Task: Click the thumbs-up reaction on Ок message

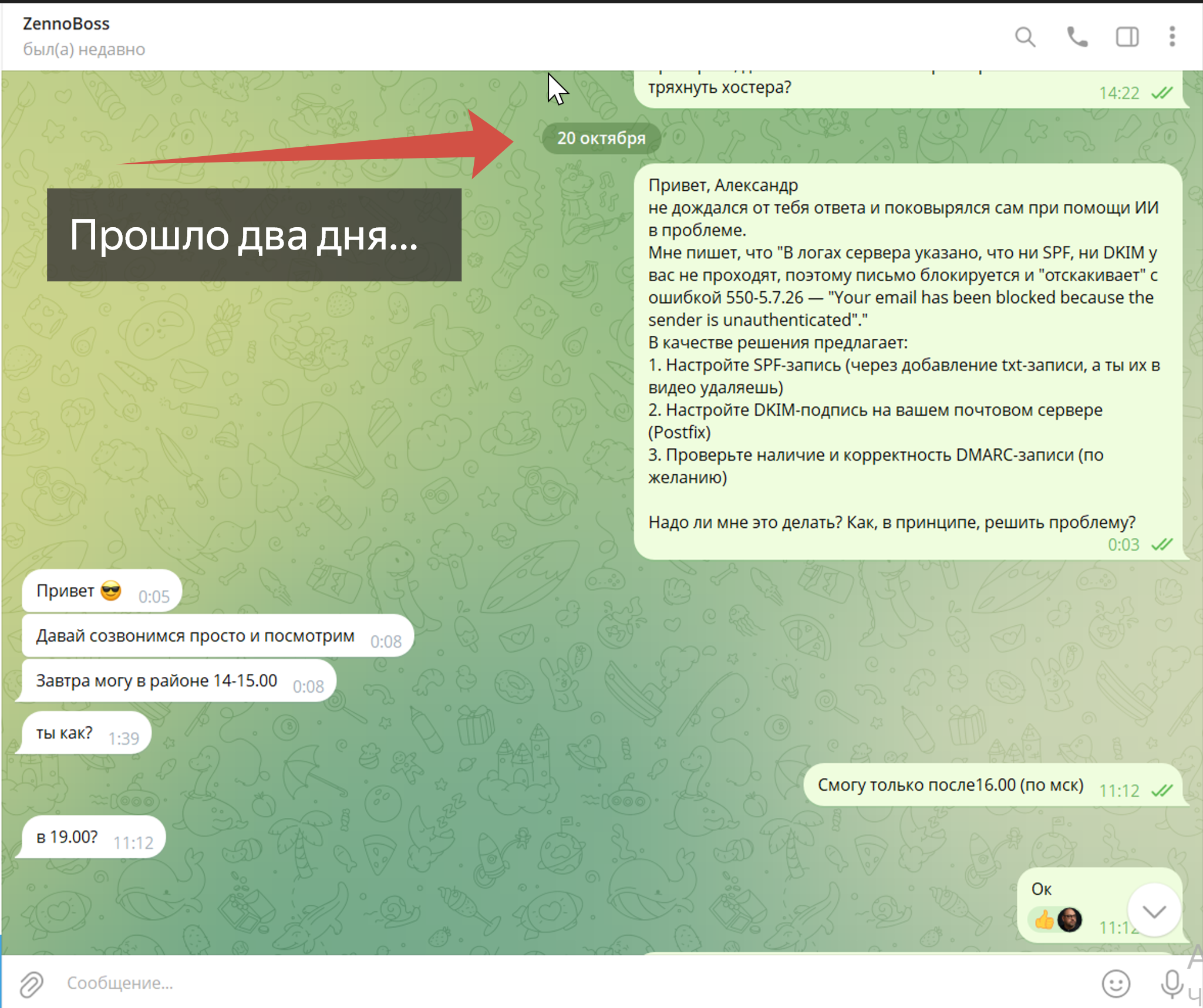Action: point(1044,920)
